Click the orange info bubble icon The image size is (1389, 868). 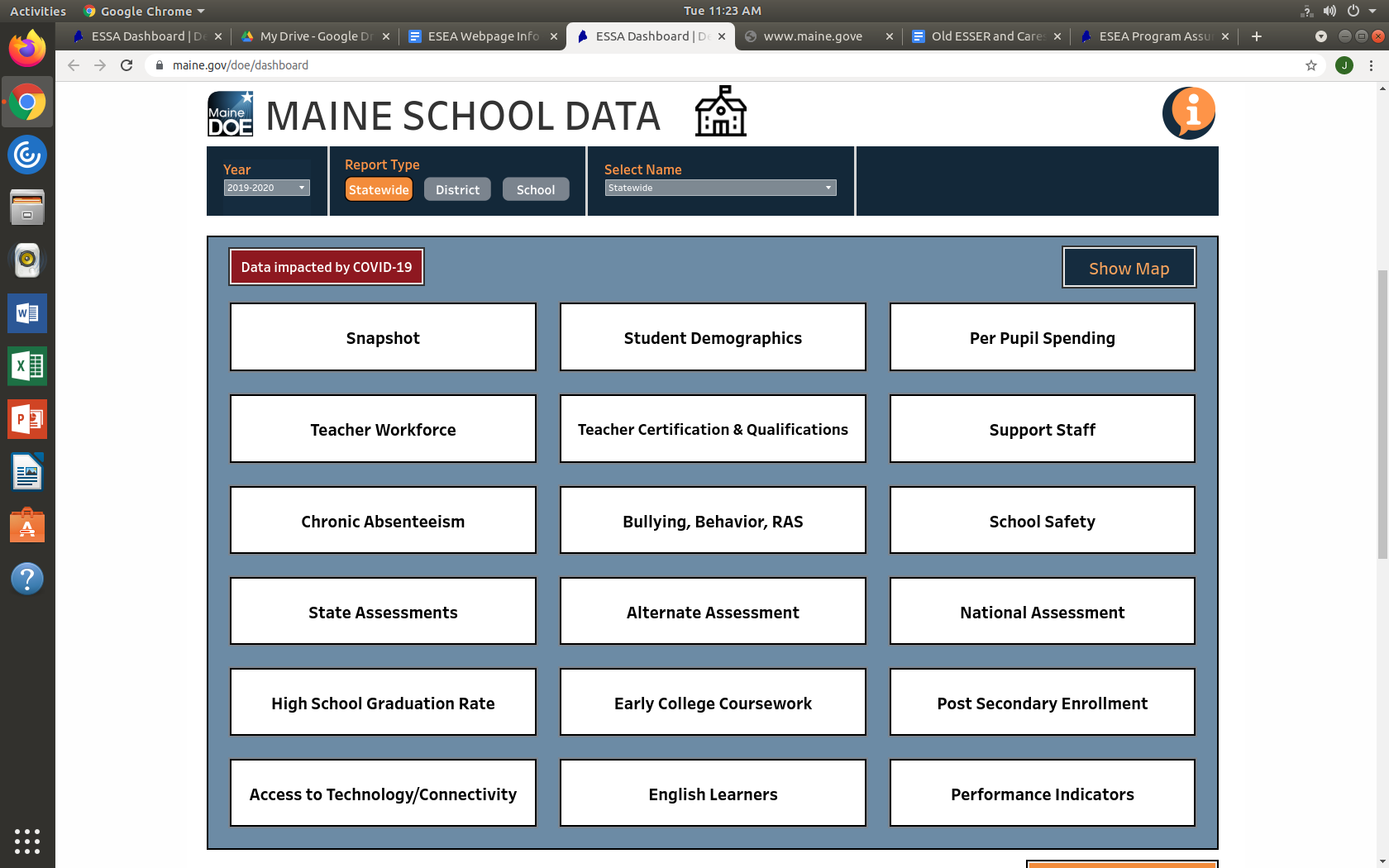click(x=1189, y=113)
